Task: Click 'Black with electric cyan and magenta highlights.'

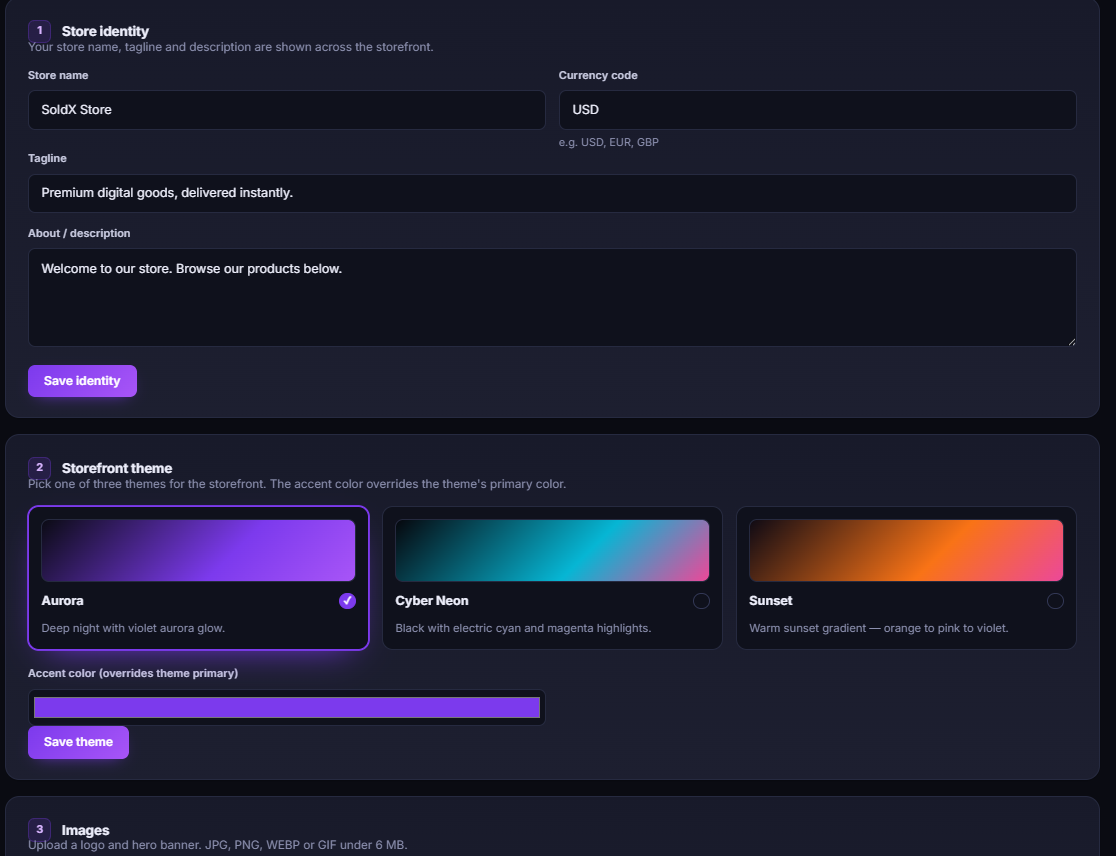Action: click(523, 628)
